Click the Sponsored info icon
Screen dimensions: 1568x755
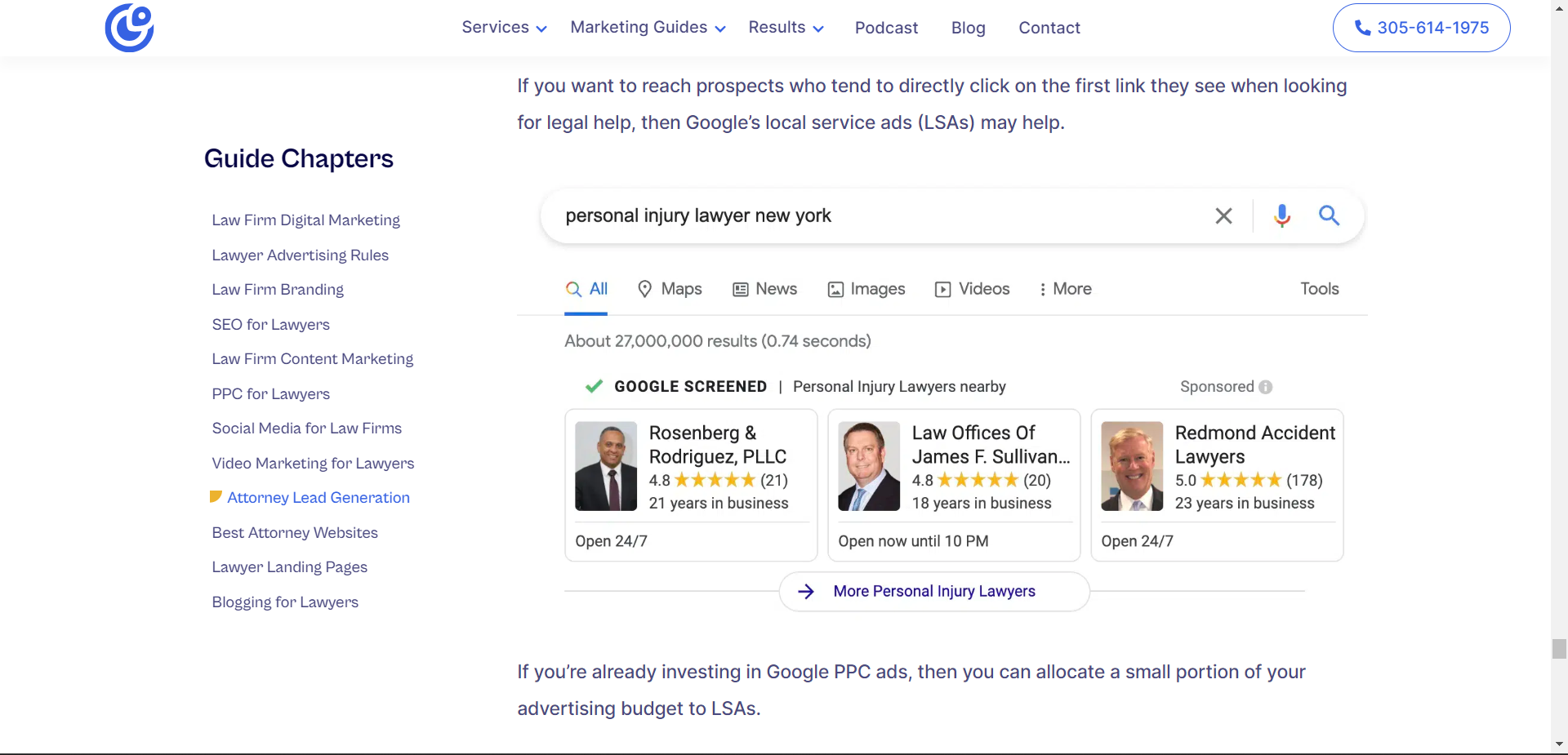pos(1266,387)
